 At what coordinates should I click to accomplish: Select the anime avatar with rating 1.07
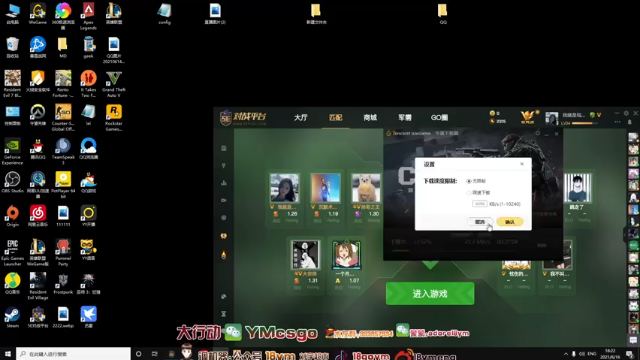(x=346, y=255)
